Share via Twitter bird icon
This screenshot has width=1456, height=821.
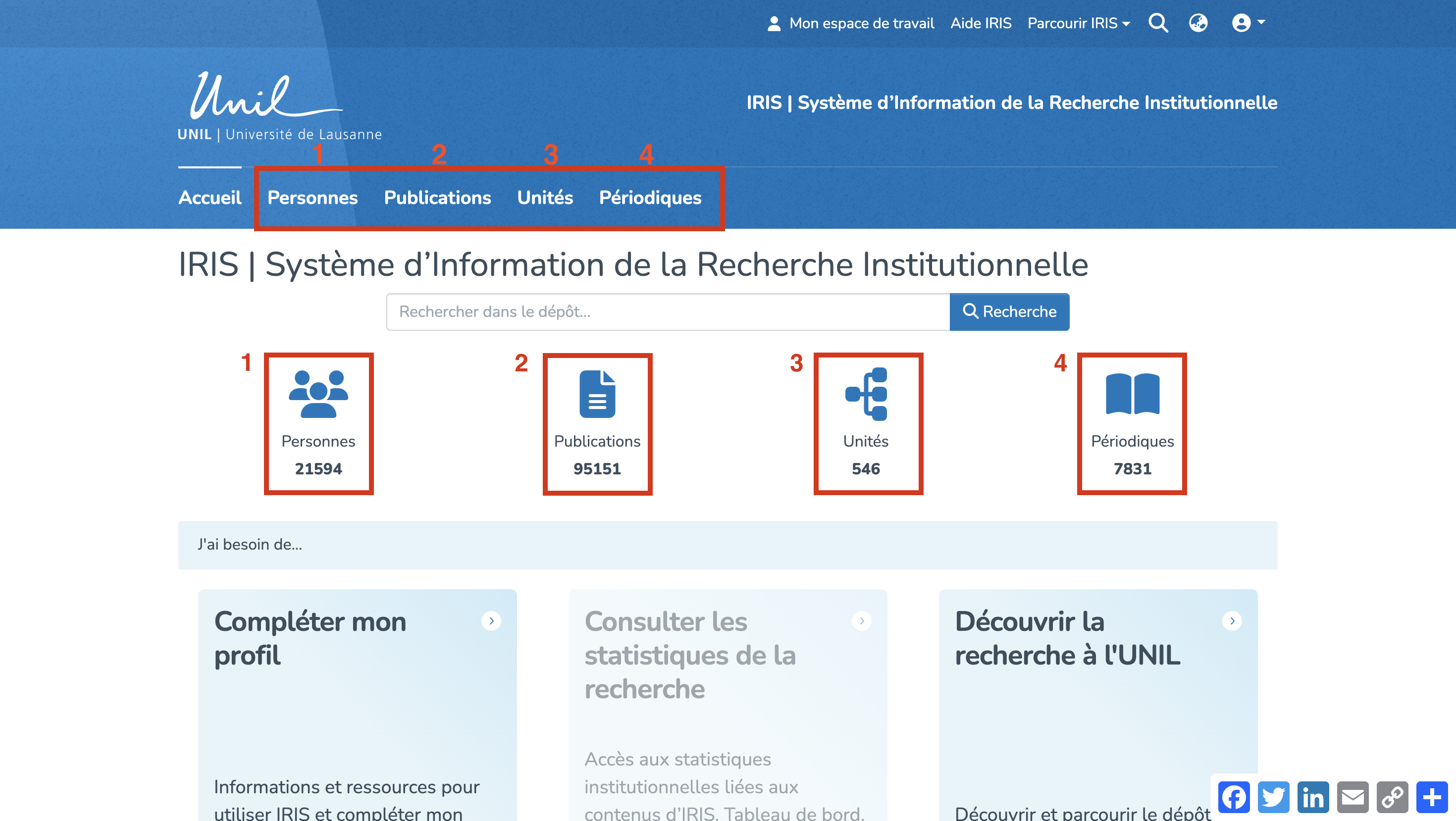(1273, 797)
